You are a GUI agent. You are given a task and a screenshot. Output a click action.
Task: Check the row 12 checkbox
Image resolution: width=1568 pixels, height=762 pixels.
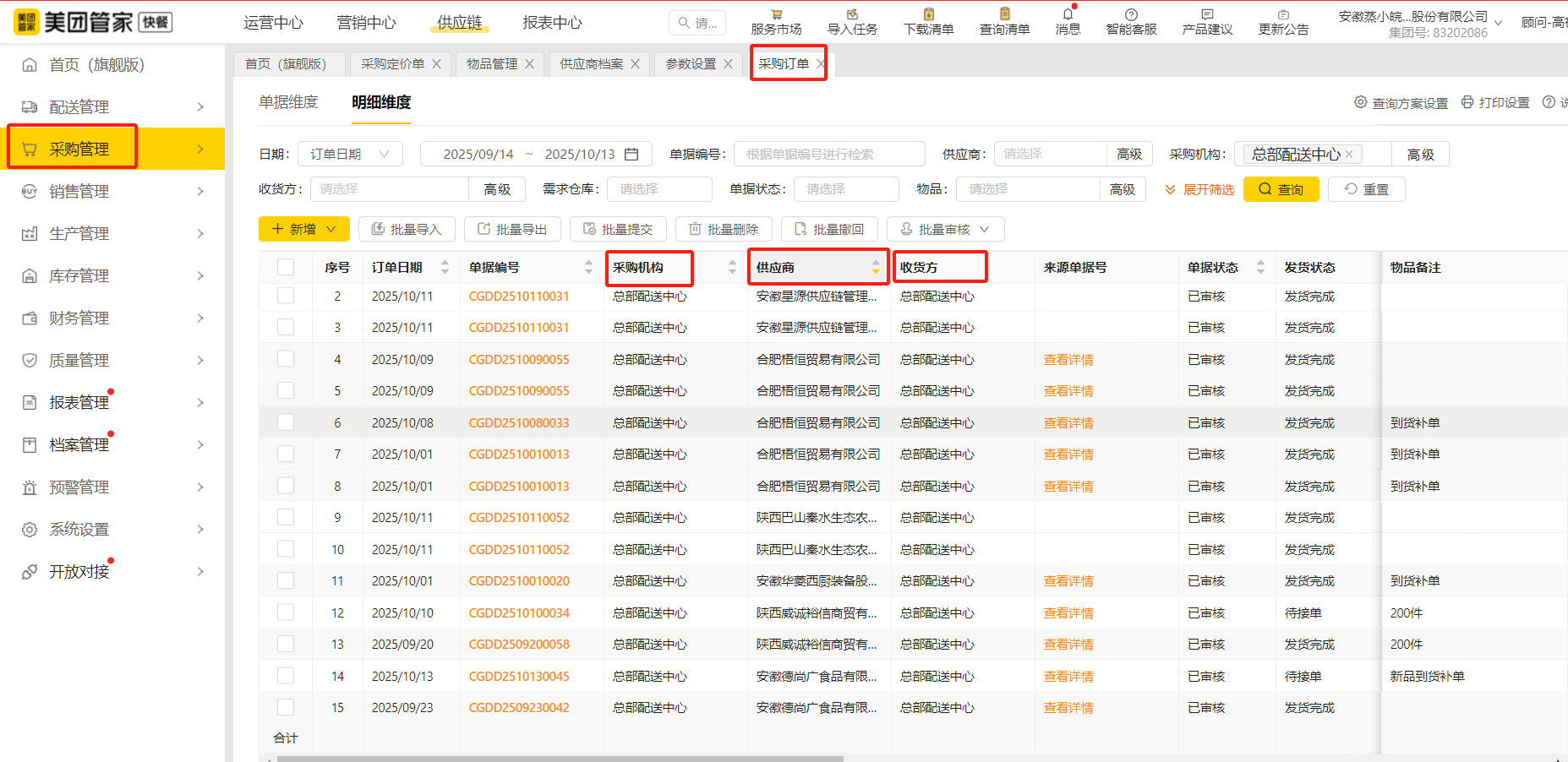[x=286, y=612]
